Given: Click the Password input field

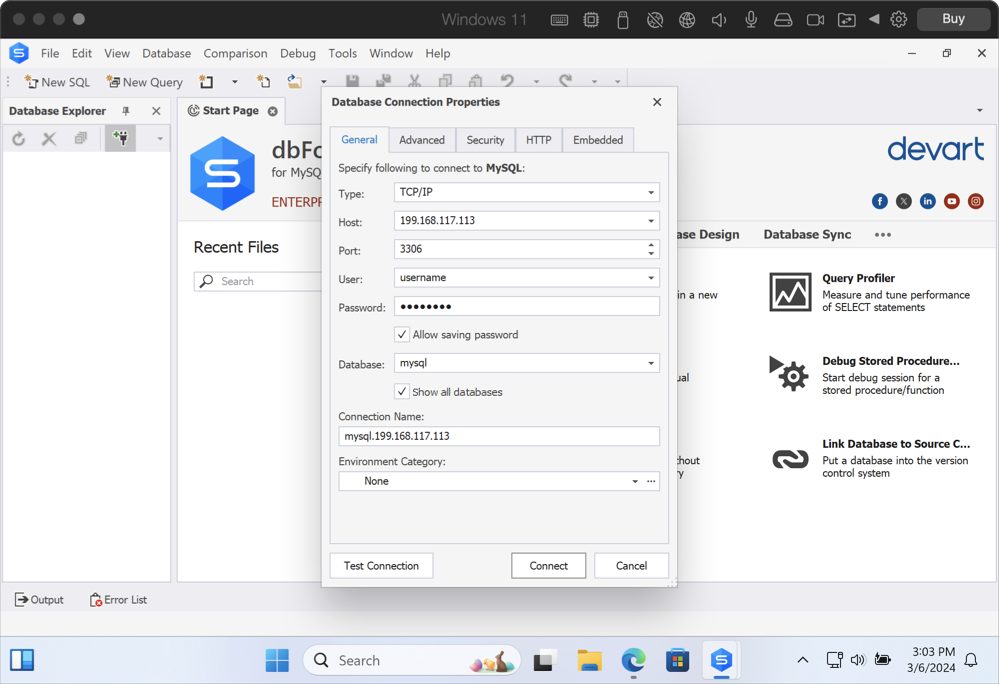Looking at the screenshot, I should [x=526, y=306].
